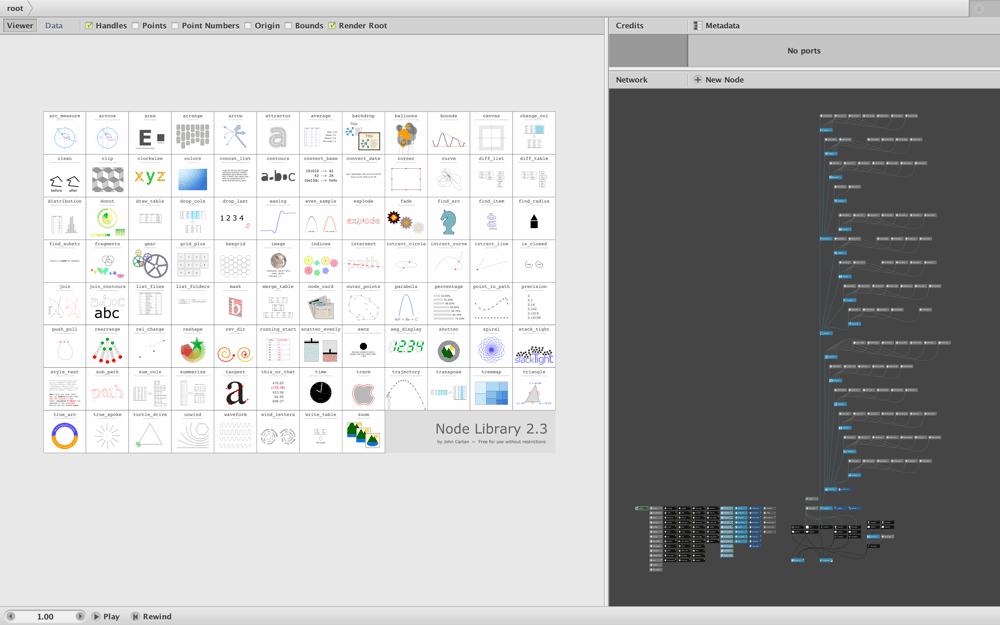Click the clockwise xyz tile
Viewport: 1000px width, 625px height.
[150, 176]
